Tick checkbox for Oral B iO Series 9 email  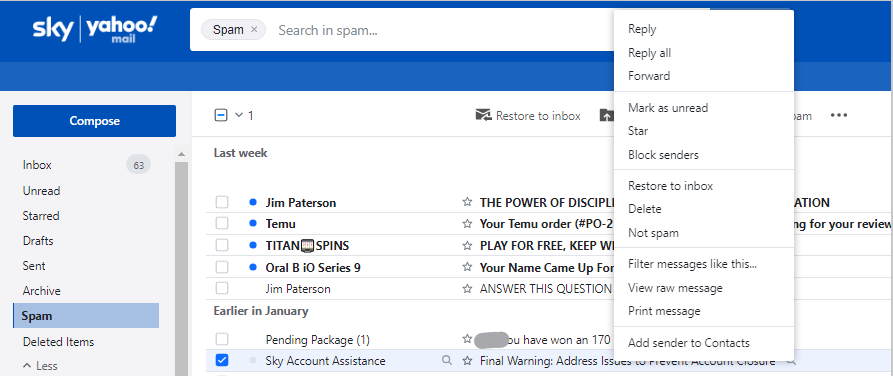222,267
